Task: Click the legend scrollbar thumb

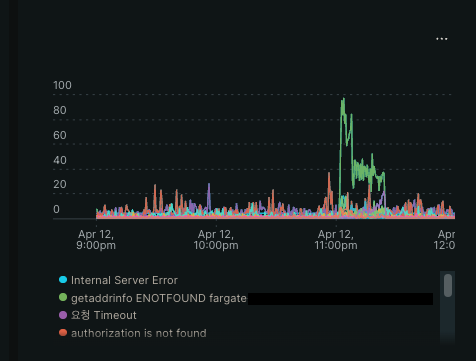Action: point(448,285)
